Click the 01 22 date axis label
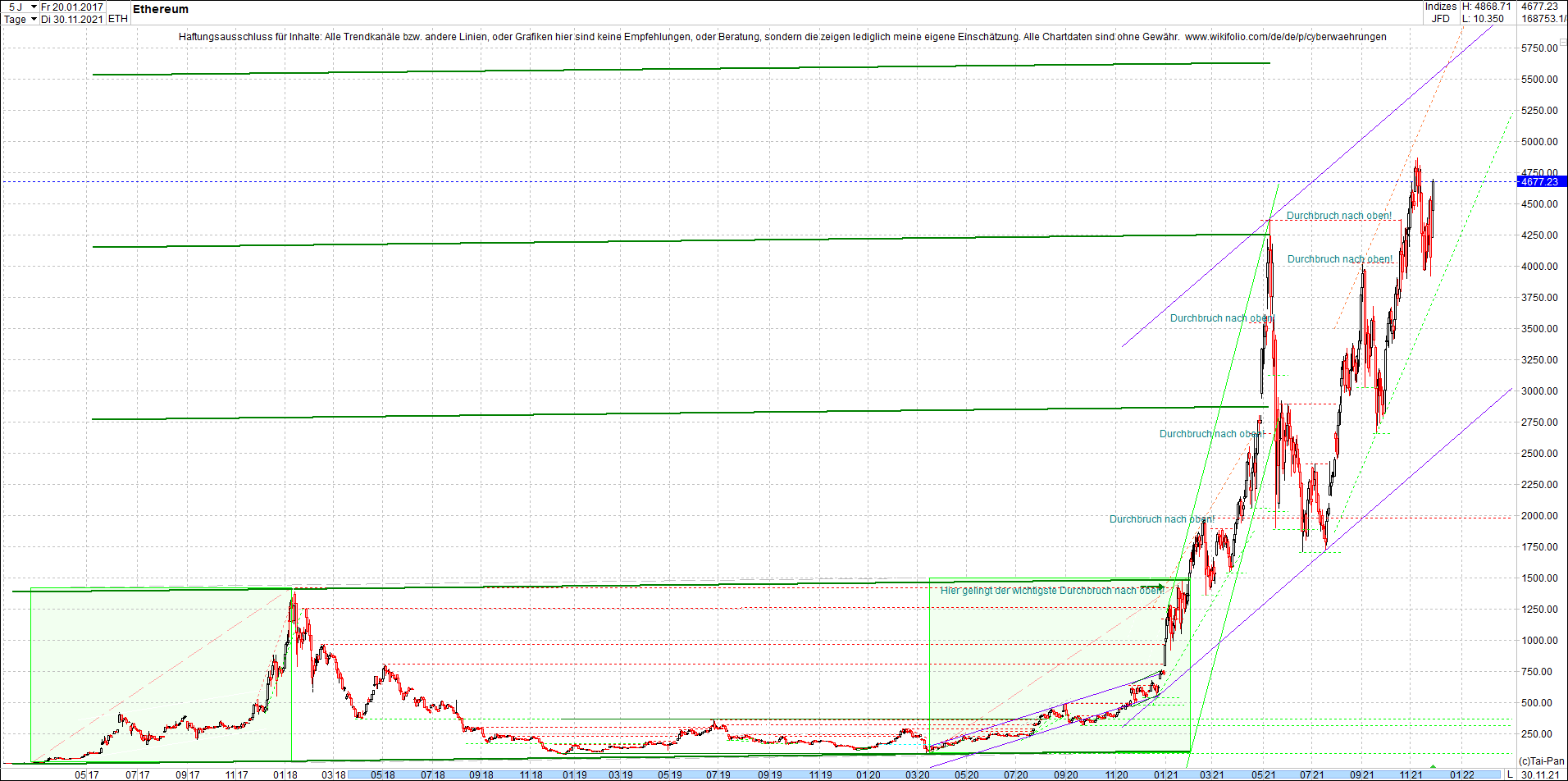The height and width of the screenshot is (781, 1568). click(1462, 774)
